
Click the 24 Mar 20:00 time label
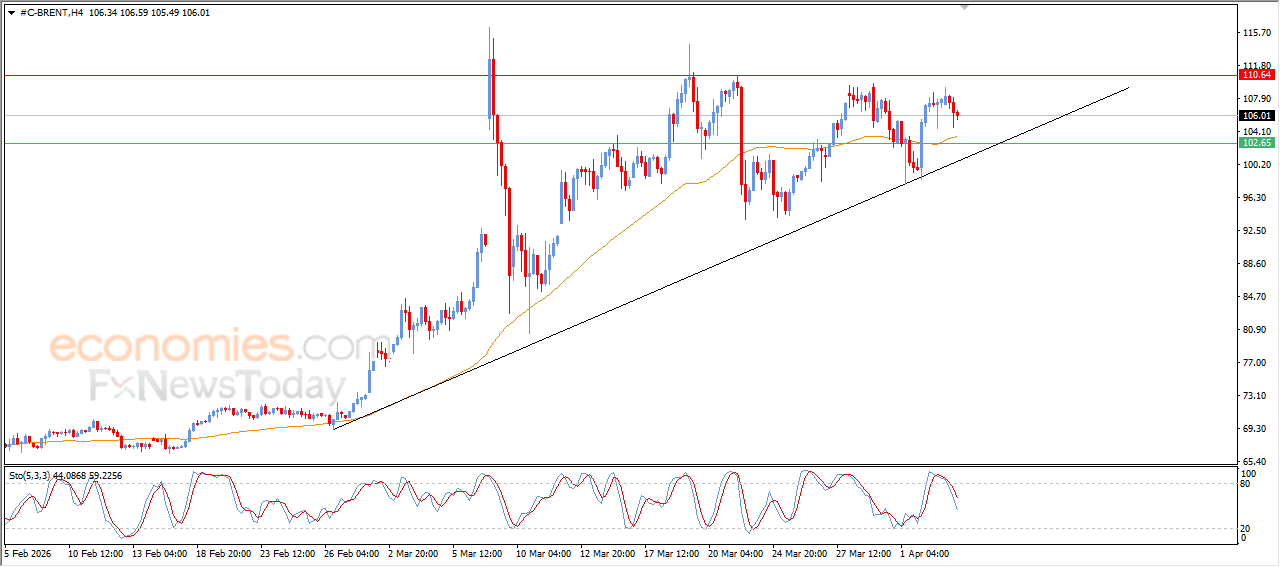click(799, 552)
